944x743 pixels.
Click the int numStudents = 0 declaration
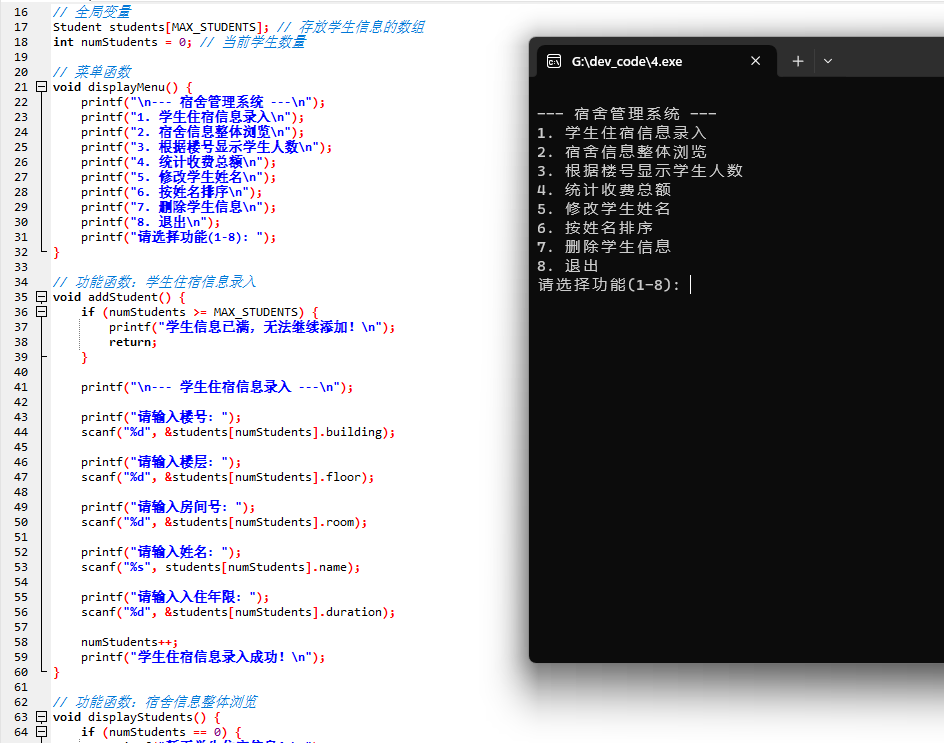(122, 42)
